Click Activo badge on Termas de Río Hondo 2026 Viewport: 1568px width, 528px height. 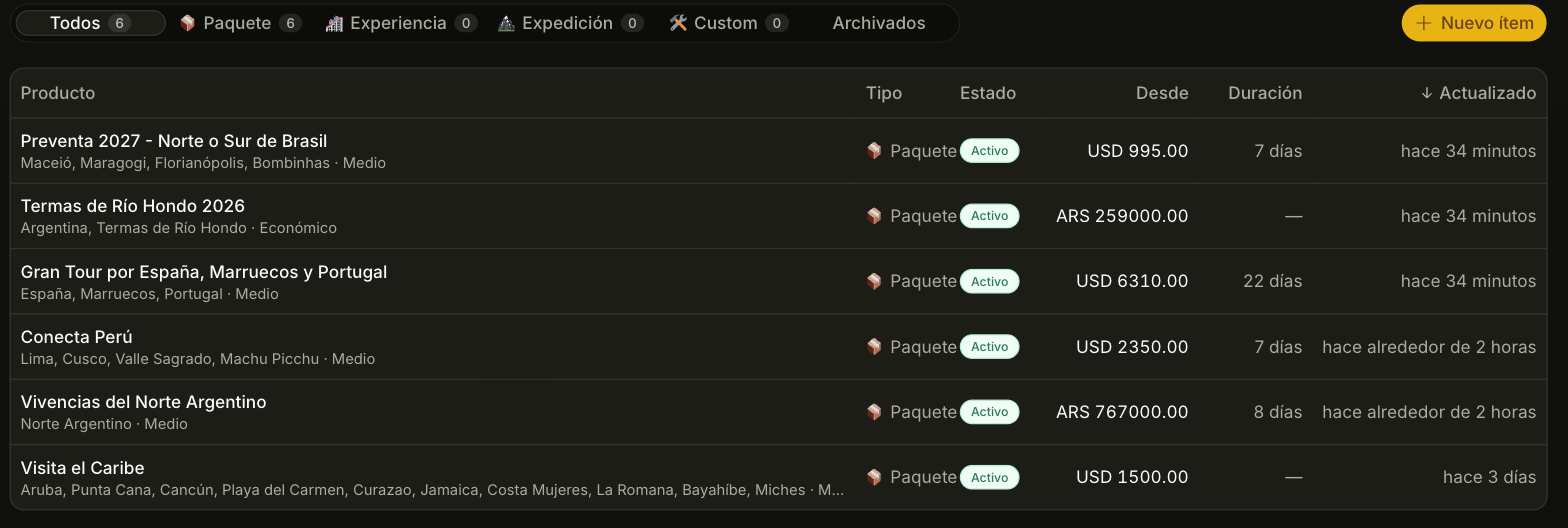pyautogui.click(x=989, y=216)
